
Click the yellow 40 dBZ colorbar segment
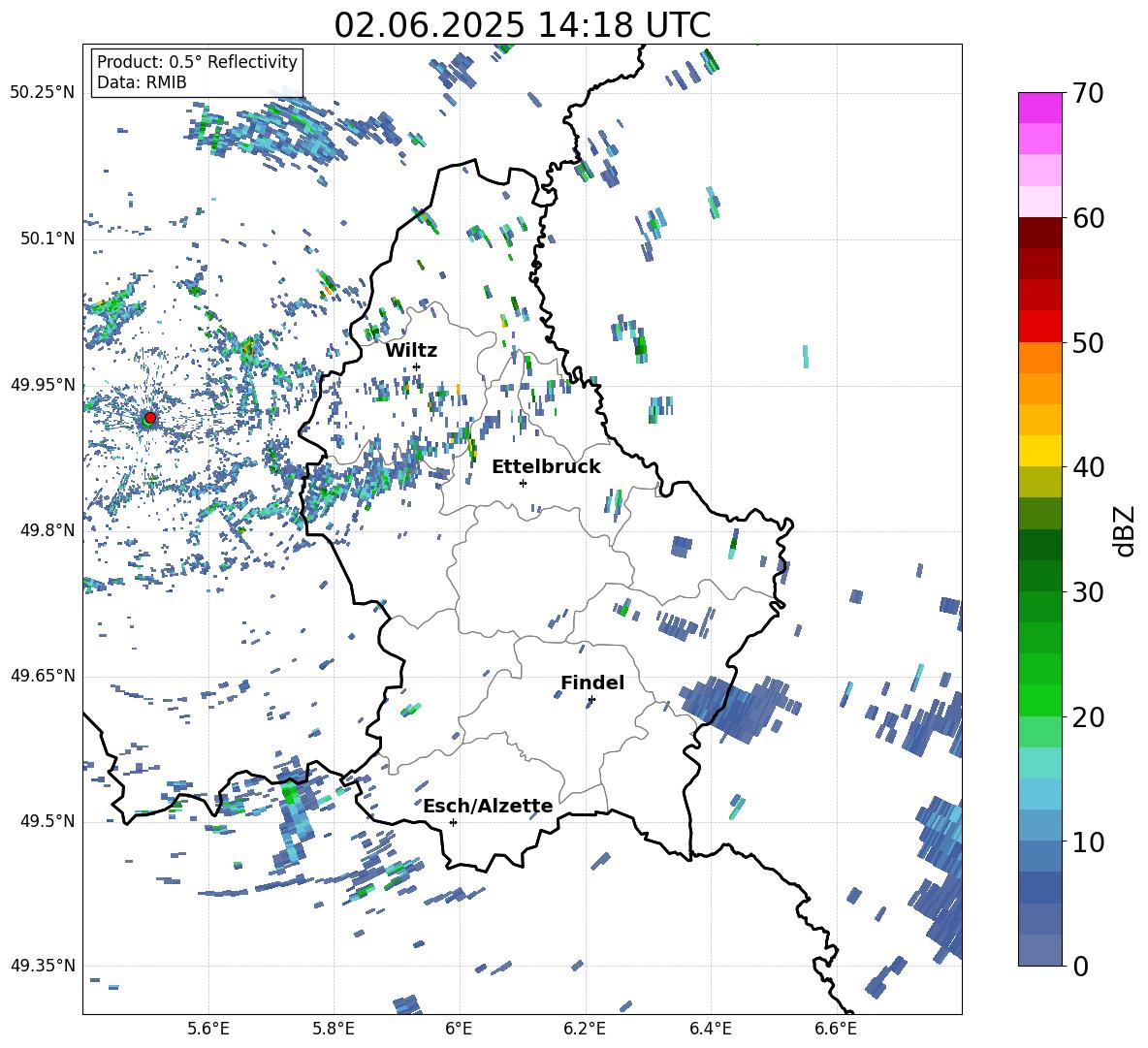[1039, 451]
